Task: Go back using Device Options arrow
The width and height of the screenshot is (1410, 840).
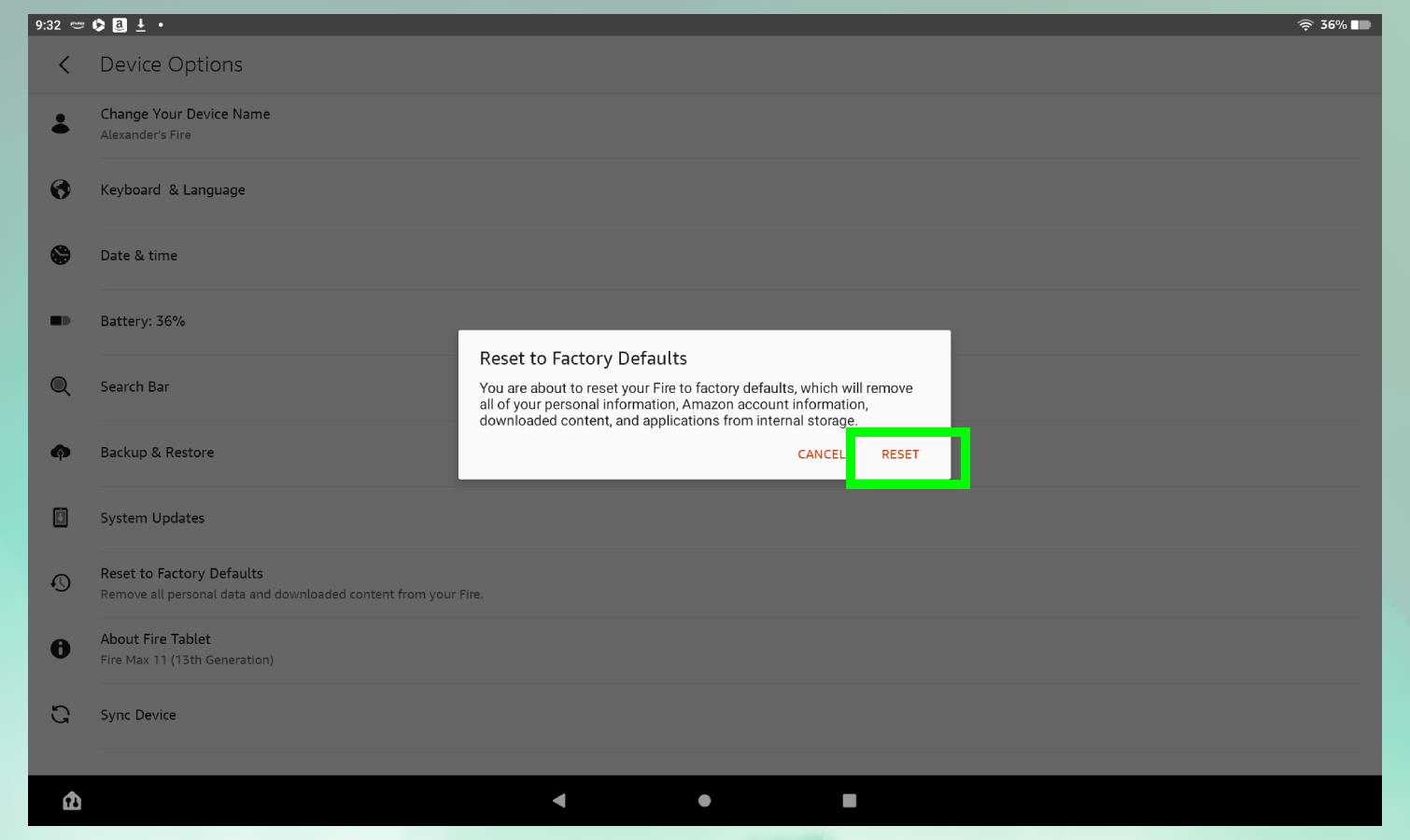Action: [63, 64]
